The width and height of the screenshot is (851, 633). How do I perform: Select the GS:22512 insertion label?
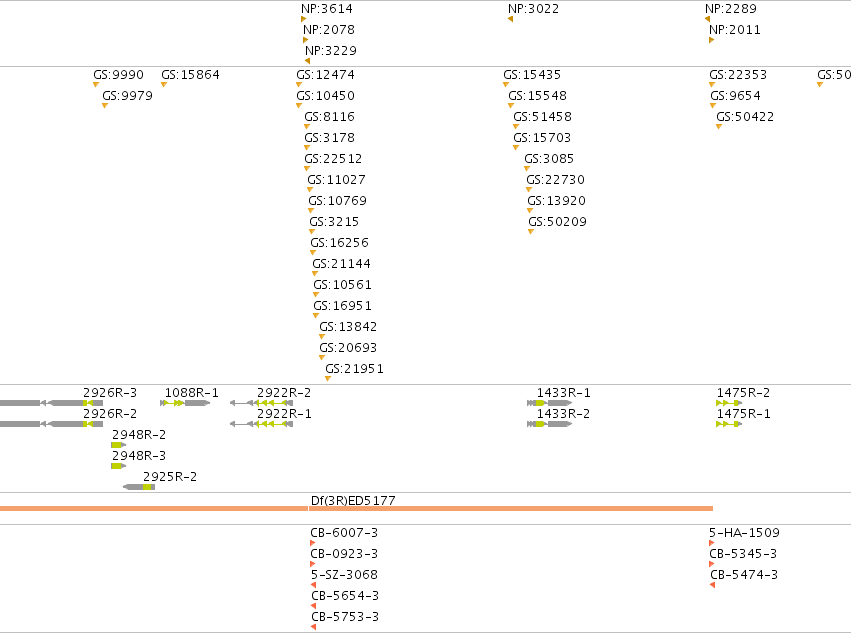333,159
